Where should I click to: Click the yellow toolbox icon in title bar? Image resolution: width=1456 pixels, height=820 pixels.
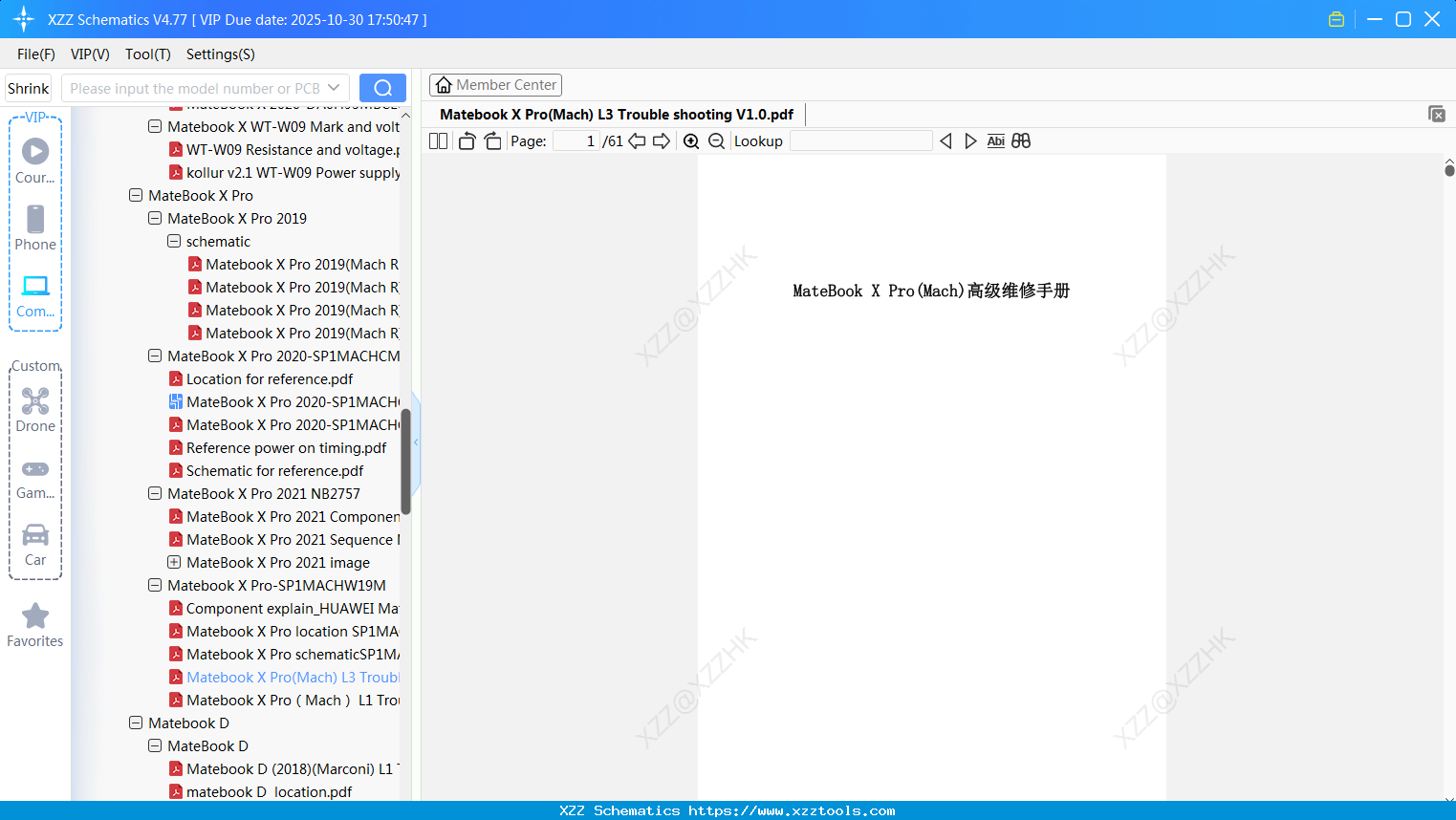tap(1336, 19)
